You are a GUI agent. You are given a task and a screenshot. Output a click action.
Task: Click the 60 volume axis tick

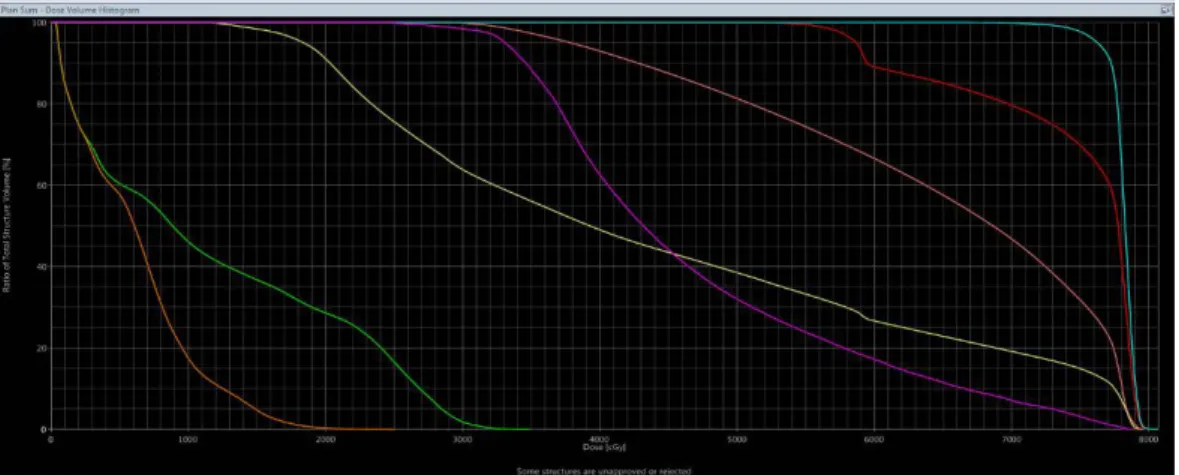[41, 185]
